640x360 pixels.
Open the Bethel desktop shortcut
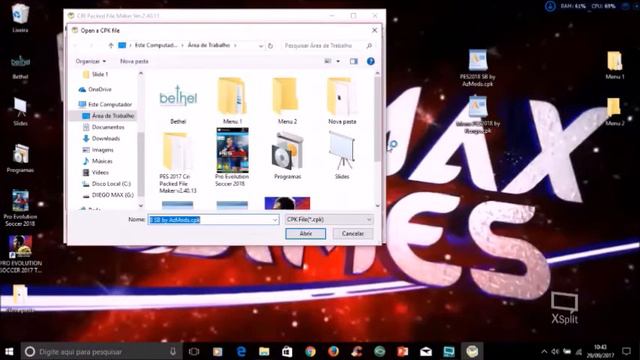(20, 66)
